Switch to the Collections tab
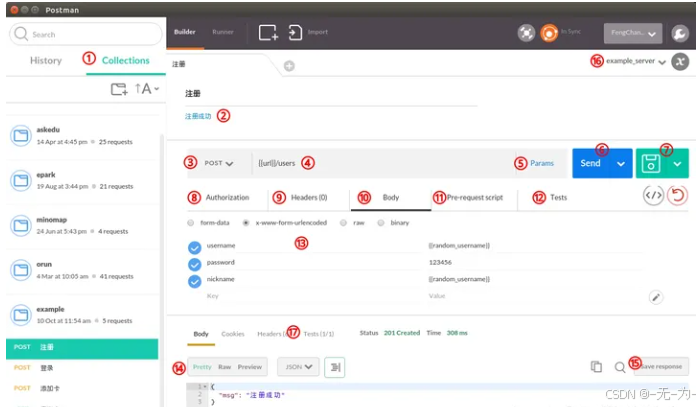Image resolution: width=700 pixels, height=407 pixels. pos(126,60)
